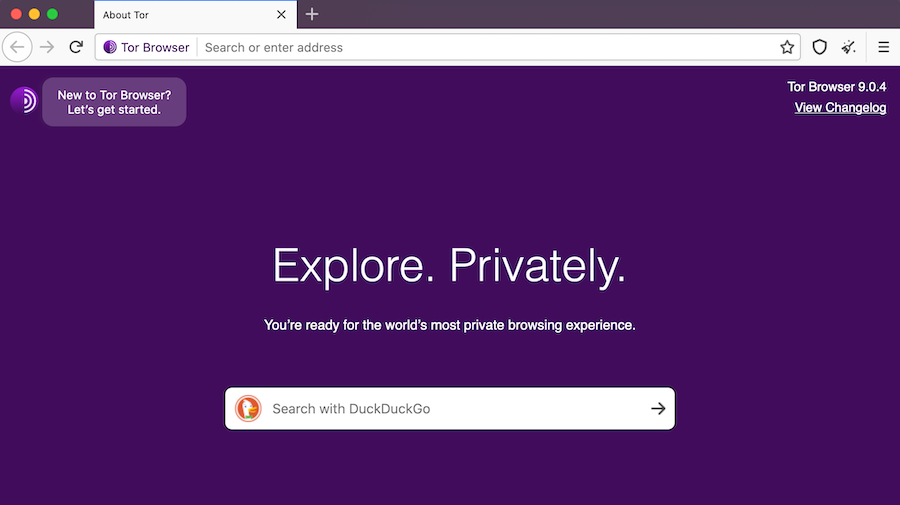Close the window with the red button
The height and width of the screenshot is (505, 900).
click(x=16, y=14)
